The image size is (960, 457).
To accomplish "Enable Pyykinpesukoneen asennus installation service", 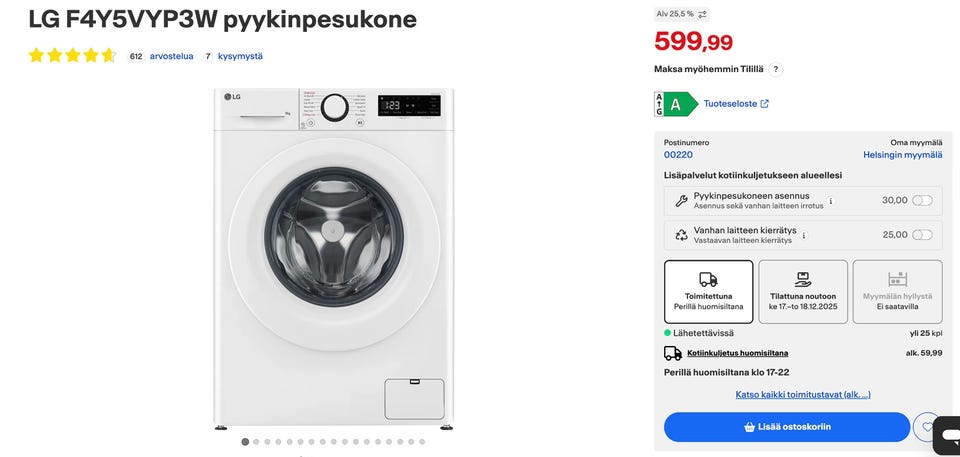I will [x=921, y=200].
